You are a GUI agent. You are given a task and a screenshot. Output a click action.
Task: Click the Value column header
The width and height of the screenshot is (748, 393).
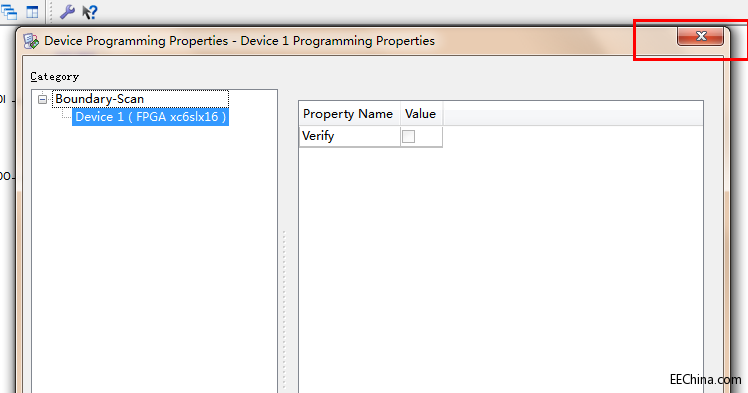421,114
